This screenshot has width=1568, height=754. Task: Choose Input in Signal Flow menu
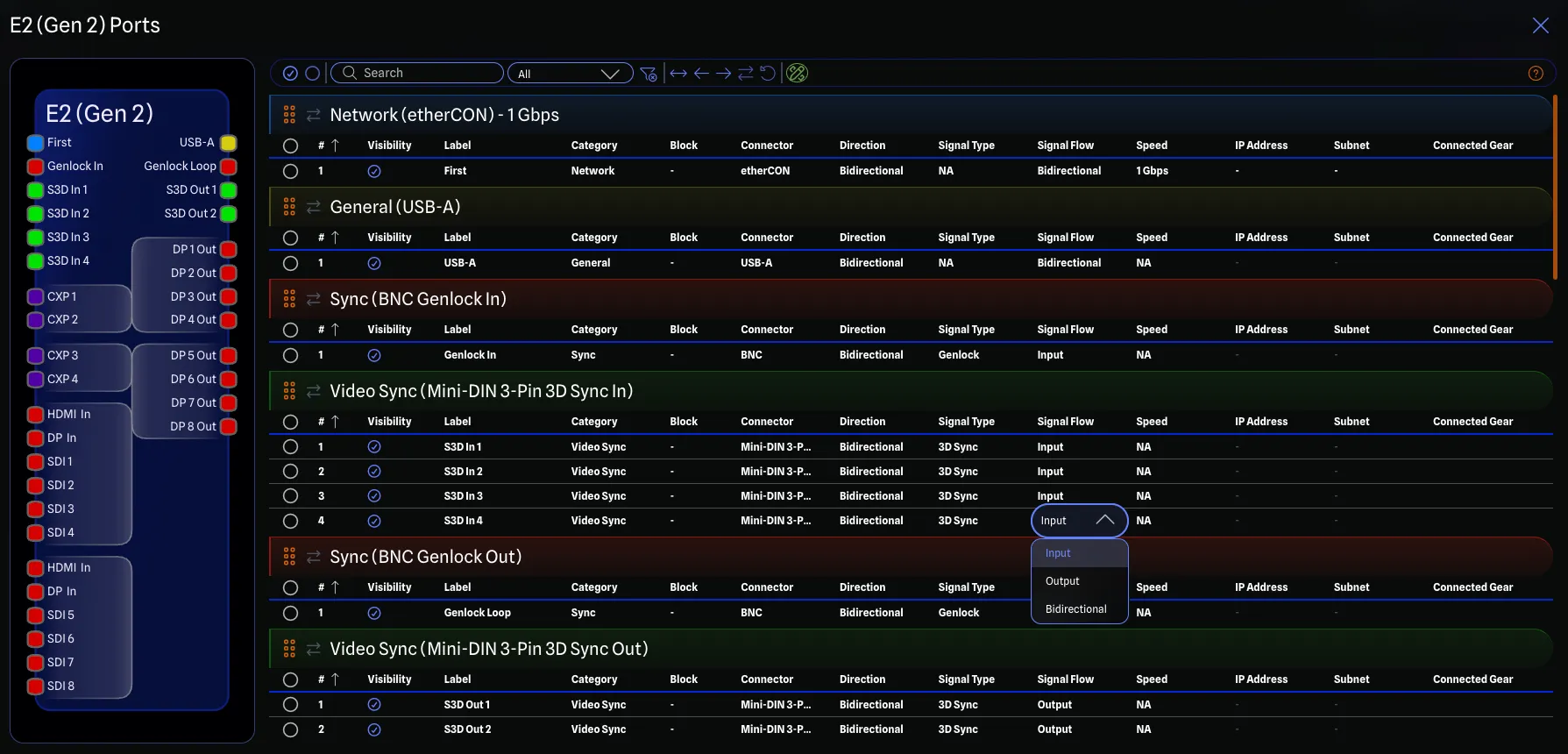pos(1079,553)
